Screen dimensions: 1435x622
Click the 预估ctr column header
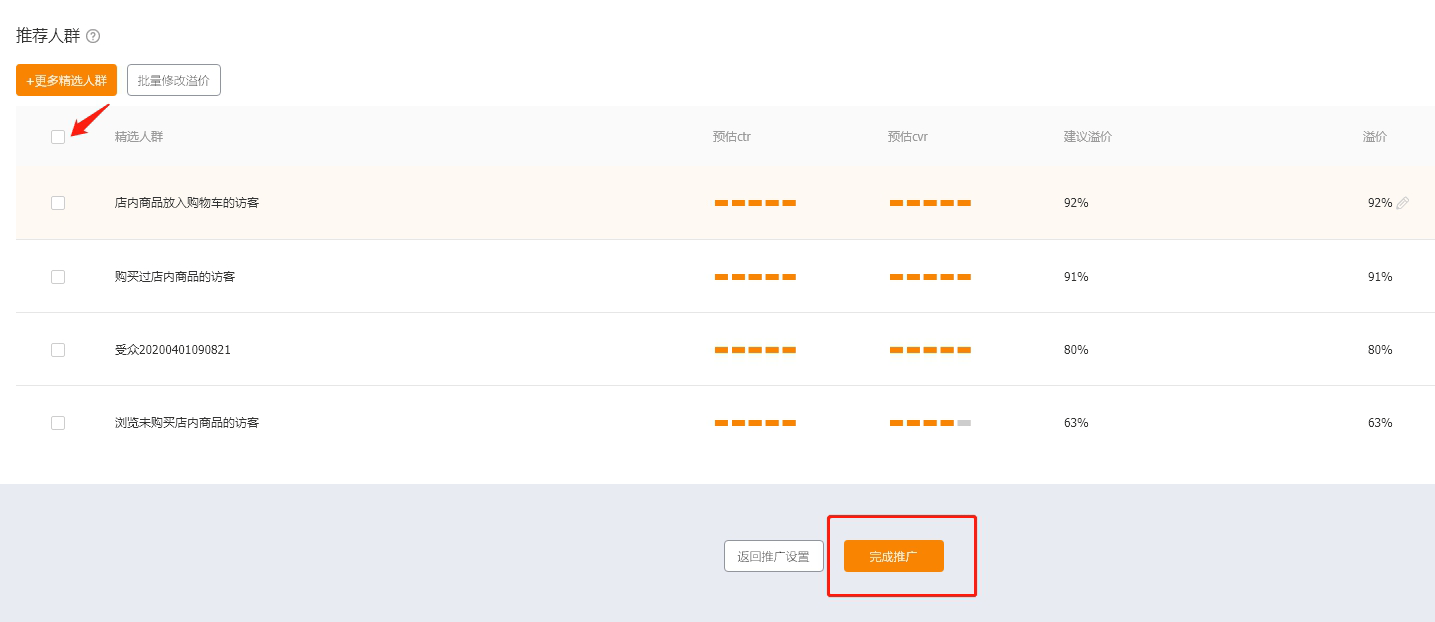click(x=731, y=137)
